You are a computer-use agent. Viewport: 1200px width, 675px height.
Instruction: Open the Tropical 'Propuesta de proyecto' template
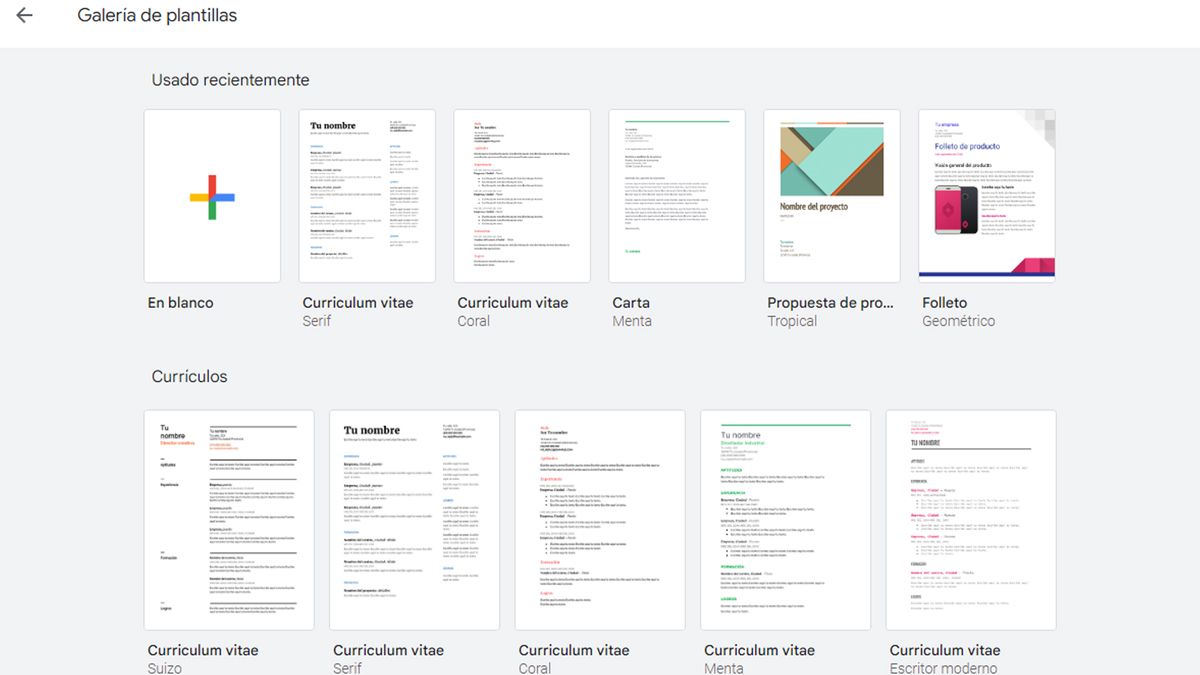(x=831, y=195)
